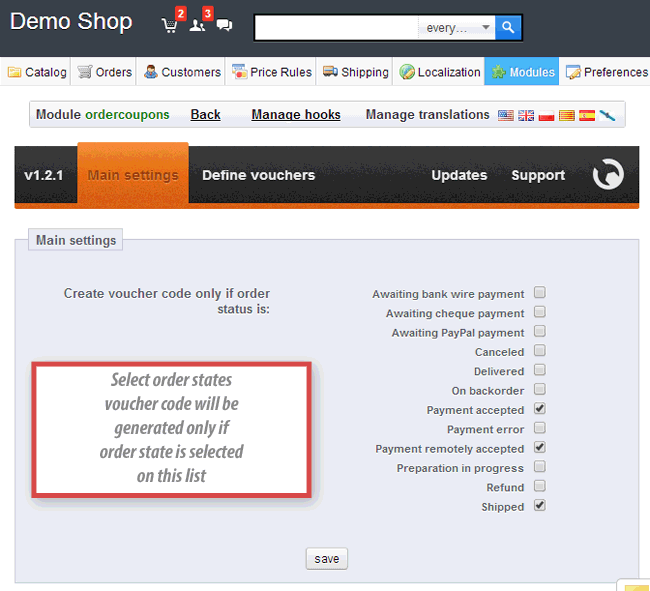Click 'Create voucher code only if order status is:' label

point(167,301)
